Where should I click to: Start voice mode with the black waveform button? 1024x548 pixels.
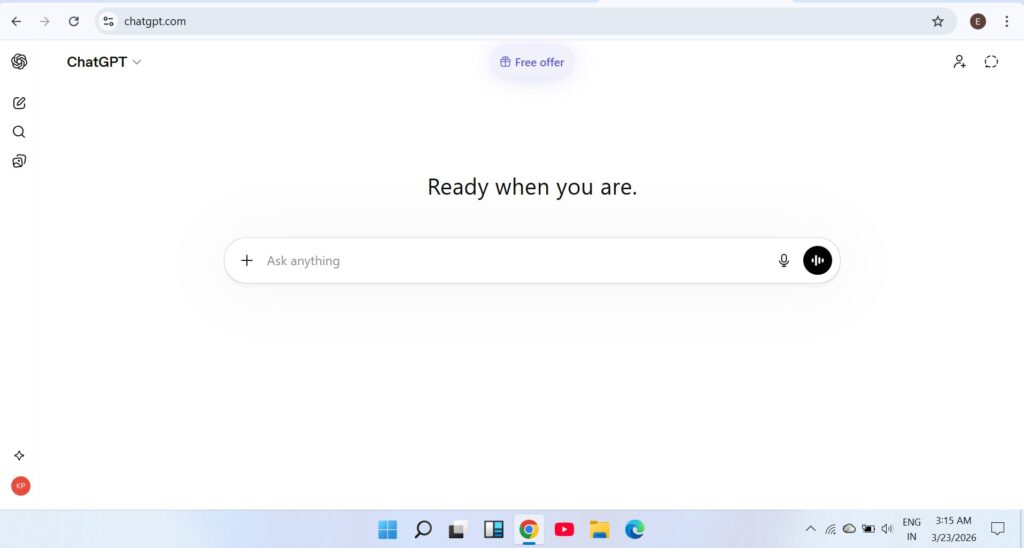(x=817, y=261)
